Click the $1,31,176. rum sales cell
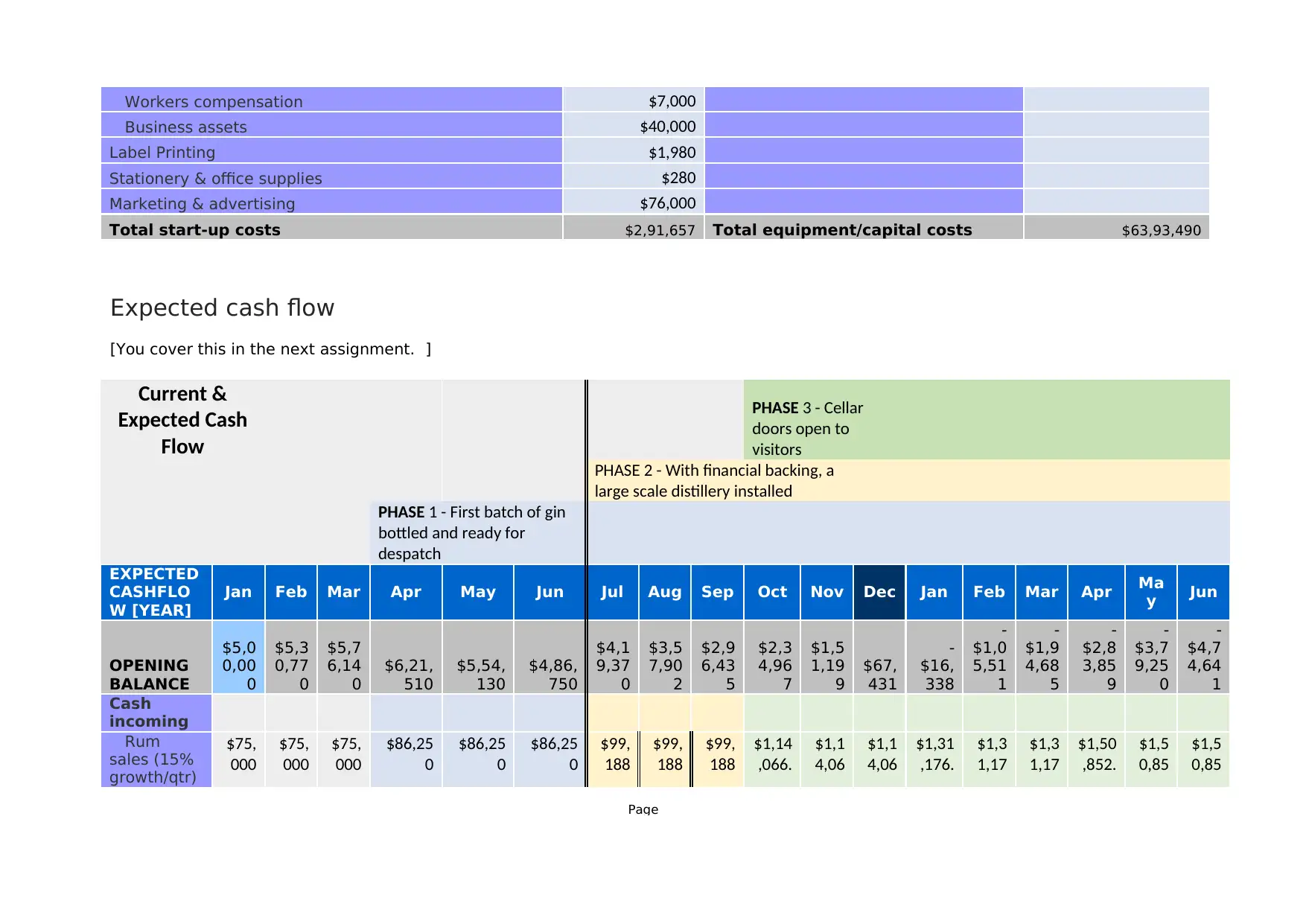The image size is (1306, 924). point(934,759)
